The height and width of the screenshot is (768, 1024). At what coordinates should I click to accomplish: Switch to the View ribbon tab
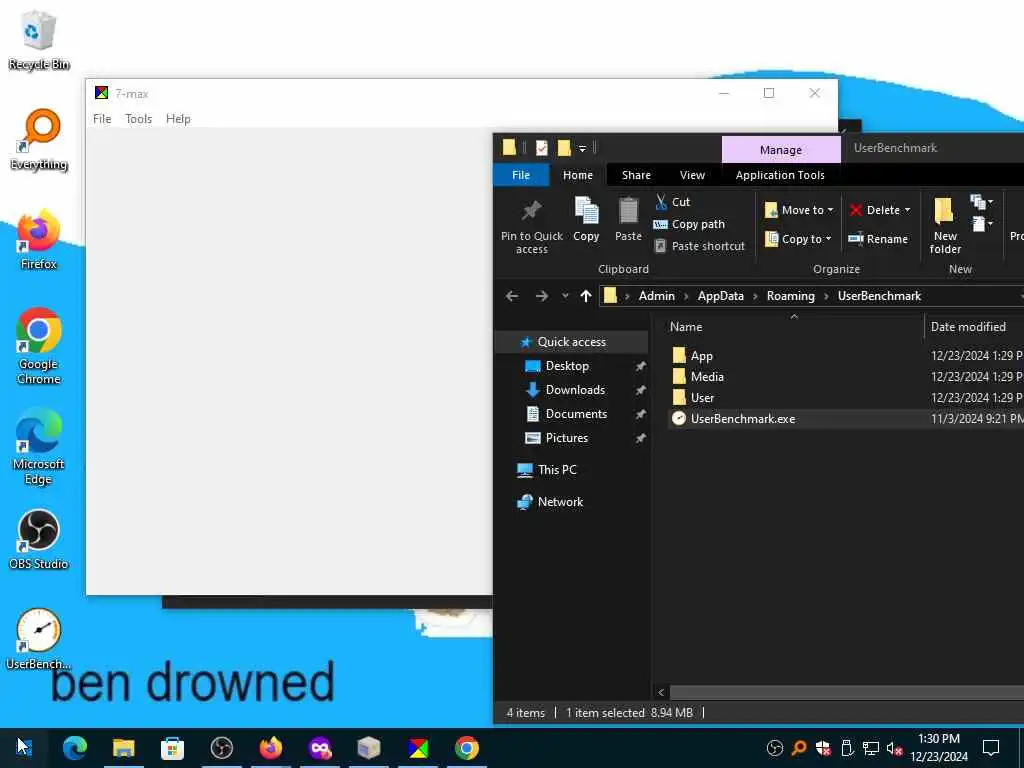(x=692, y=175)
